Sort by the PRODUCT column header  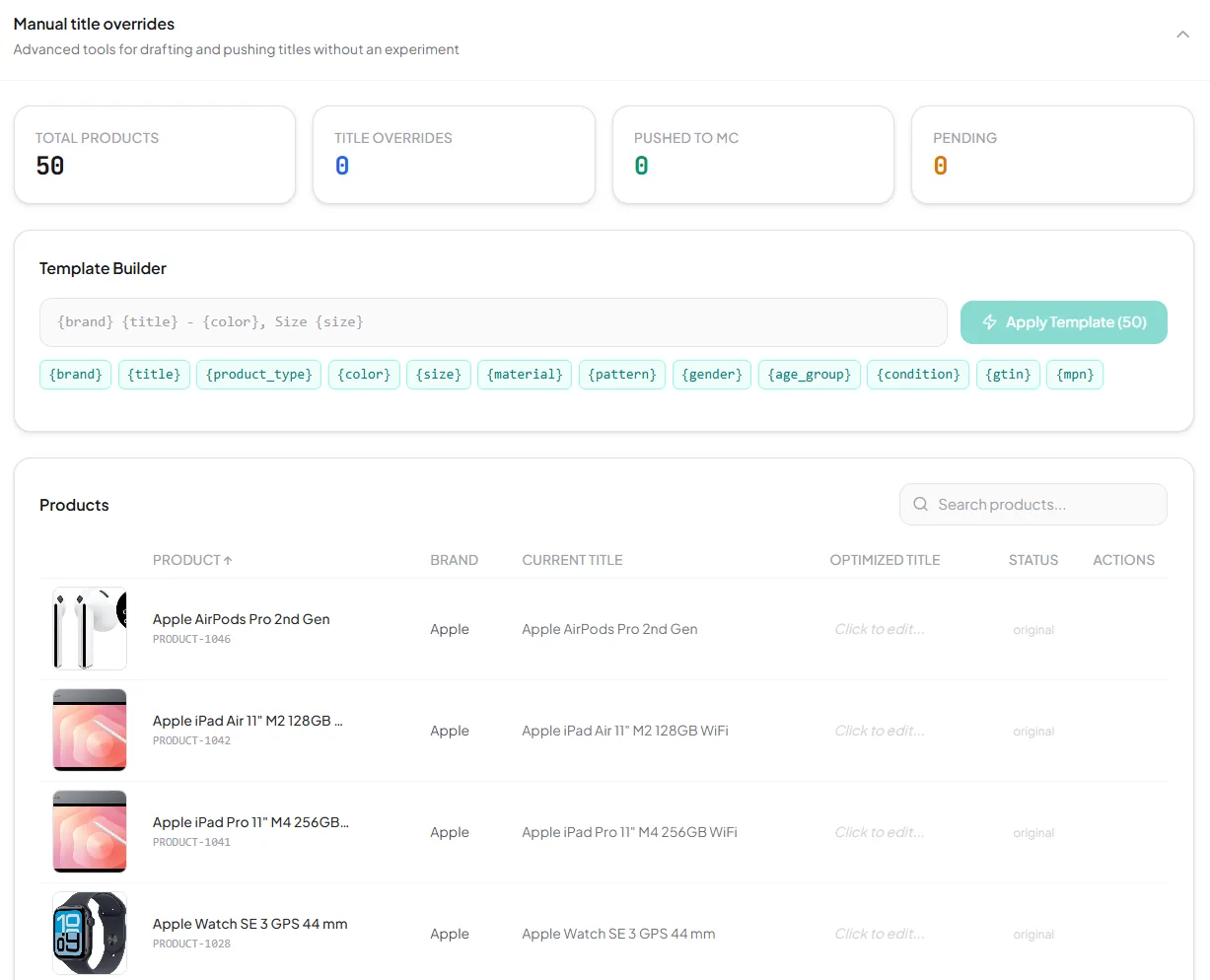[x=192, y=560]
